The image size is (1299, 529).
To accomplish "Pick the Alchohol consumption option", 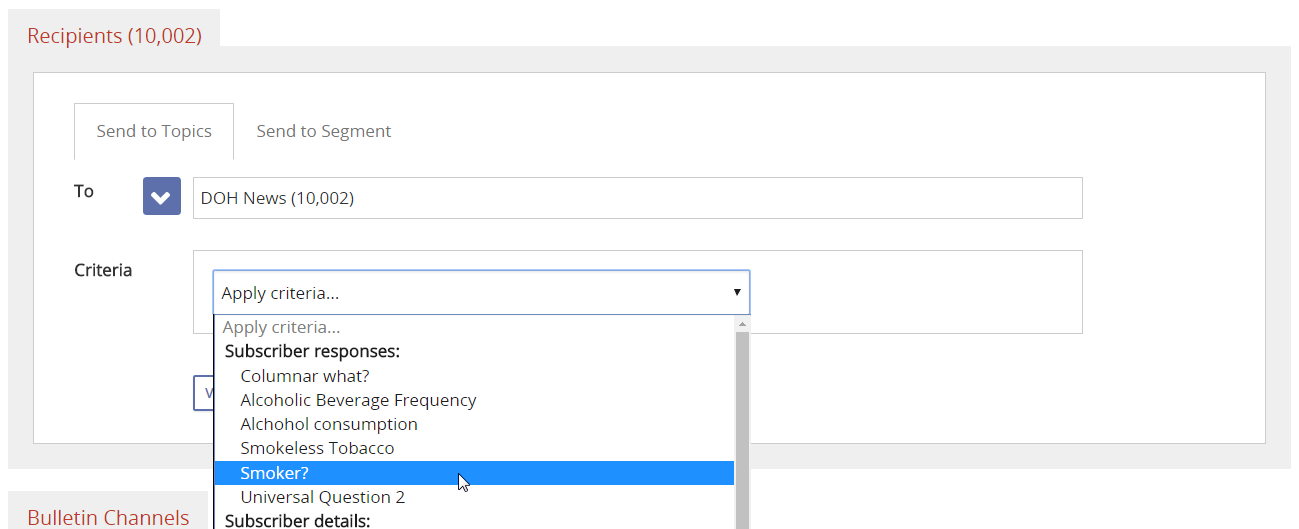I will point(329,424).
